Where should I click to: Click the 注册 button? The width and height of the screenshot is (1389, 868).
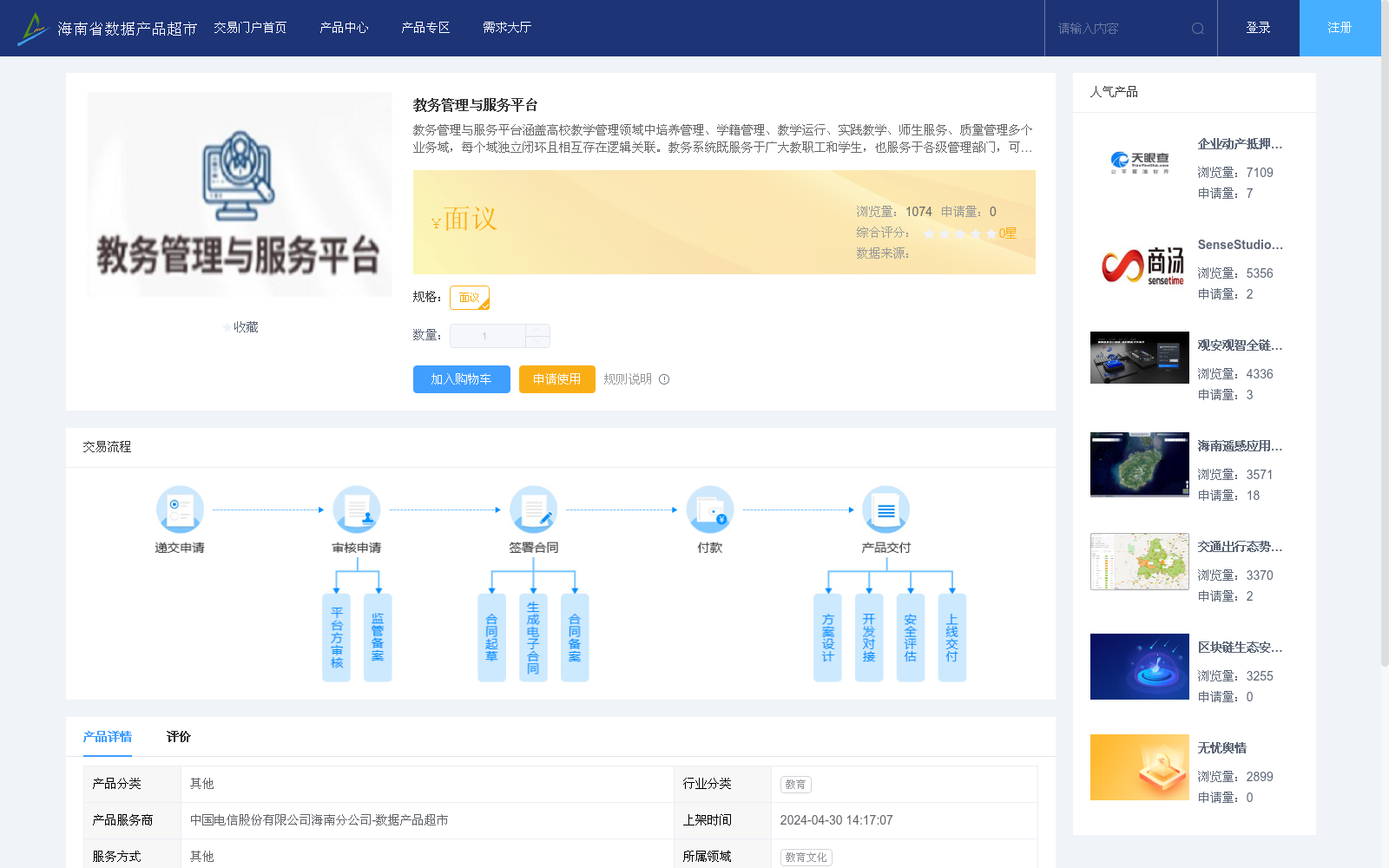click(x=1340, y=28)
